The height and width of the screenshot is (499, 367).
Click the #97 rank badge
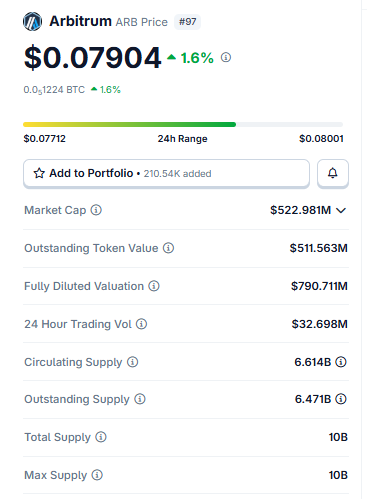click(x=187, y=22)
